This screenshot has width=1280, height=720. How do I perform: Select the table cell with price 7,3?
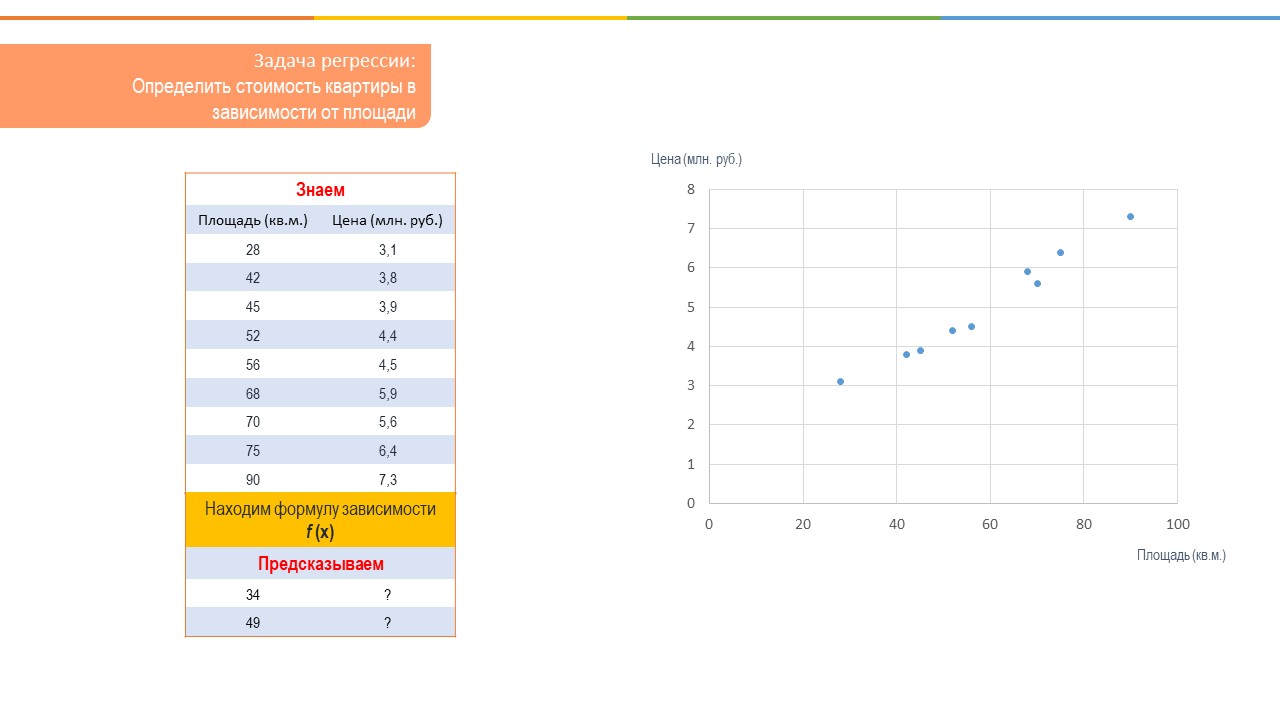[387, 480]
